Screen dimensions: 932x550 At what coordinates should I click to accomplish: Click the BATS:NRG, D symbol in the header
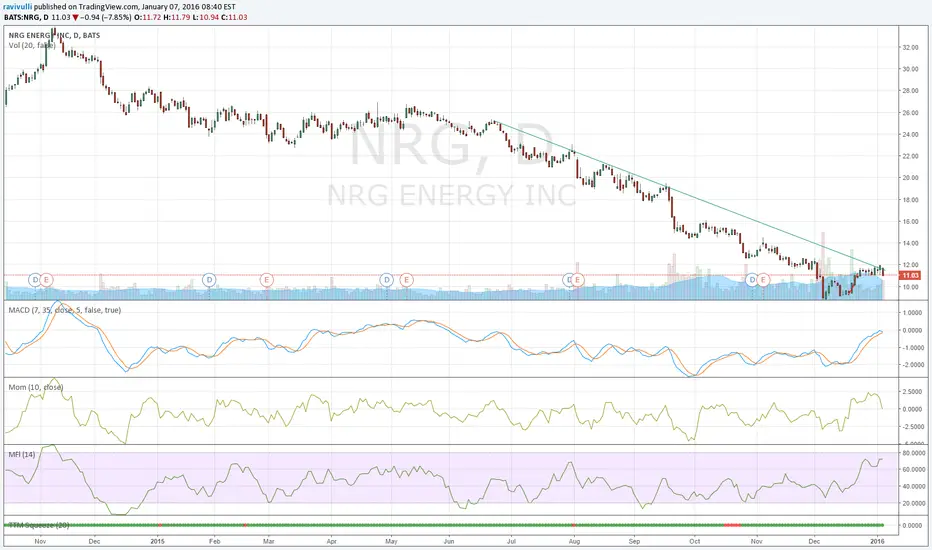tap(26, 17)
